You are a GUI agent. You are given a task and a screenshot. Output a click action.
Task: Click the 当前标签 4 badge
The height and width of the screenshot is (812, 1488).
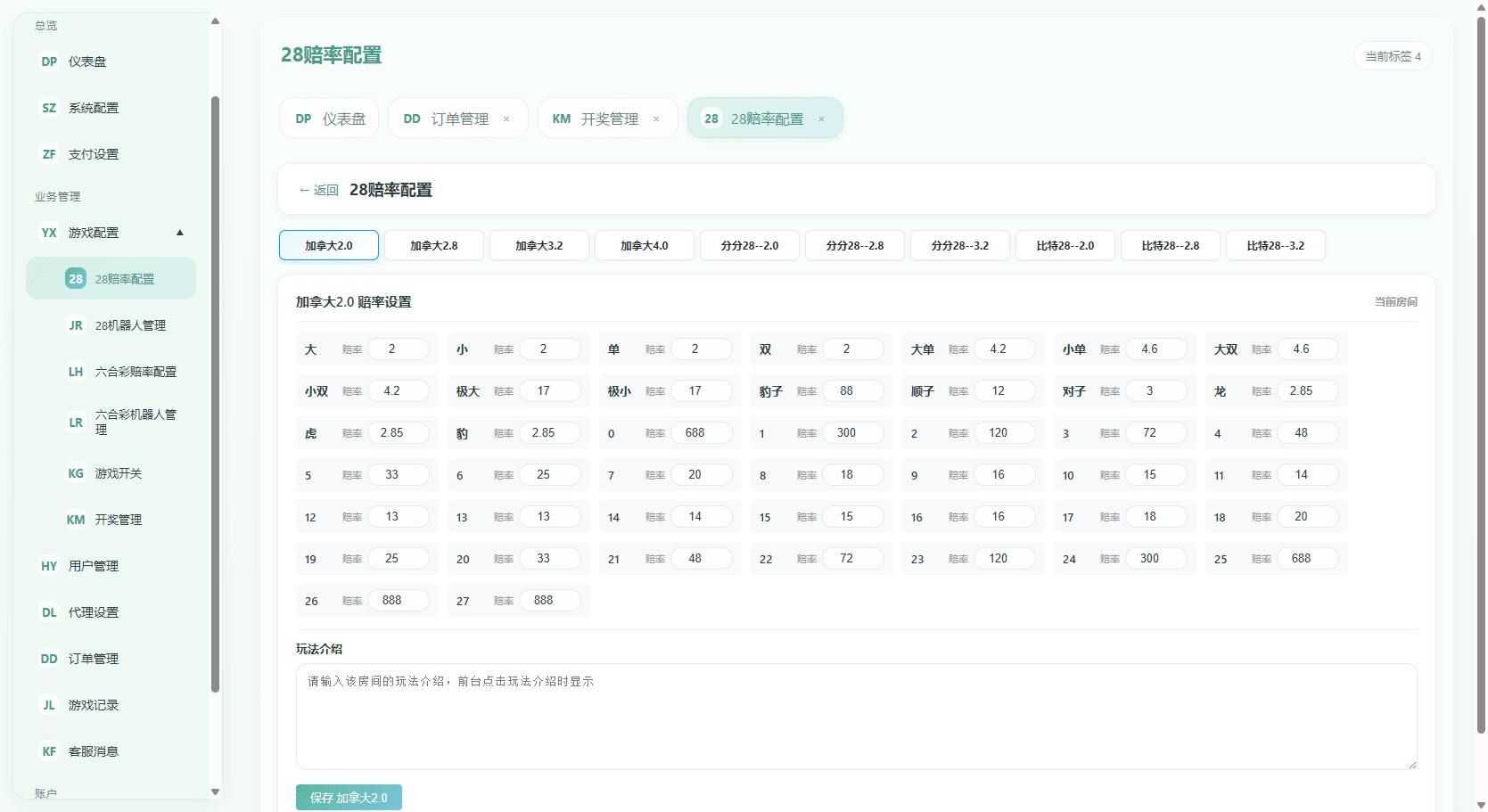pyautogui.click(x=1393, y=56)
